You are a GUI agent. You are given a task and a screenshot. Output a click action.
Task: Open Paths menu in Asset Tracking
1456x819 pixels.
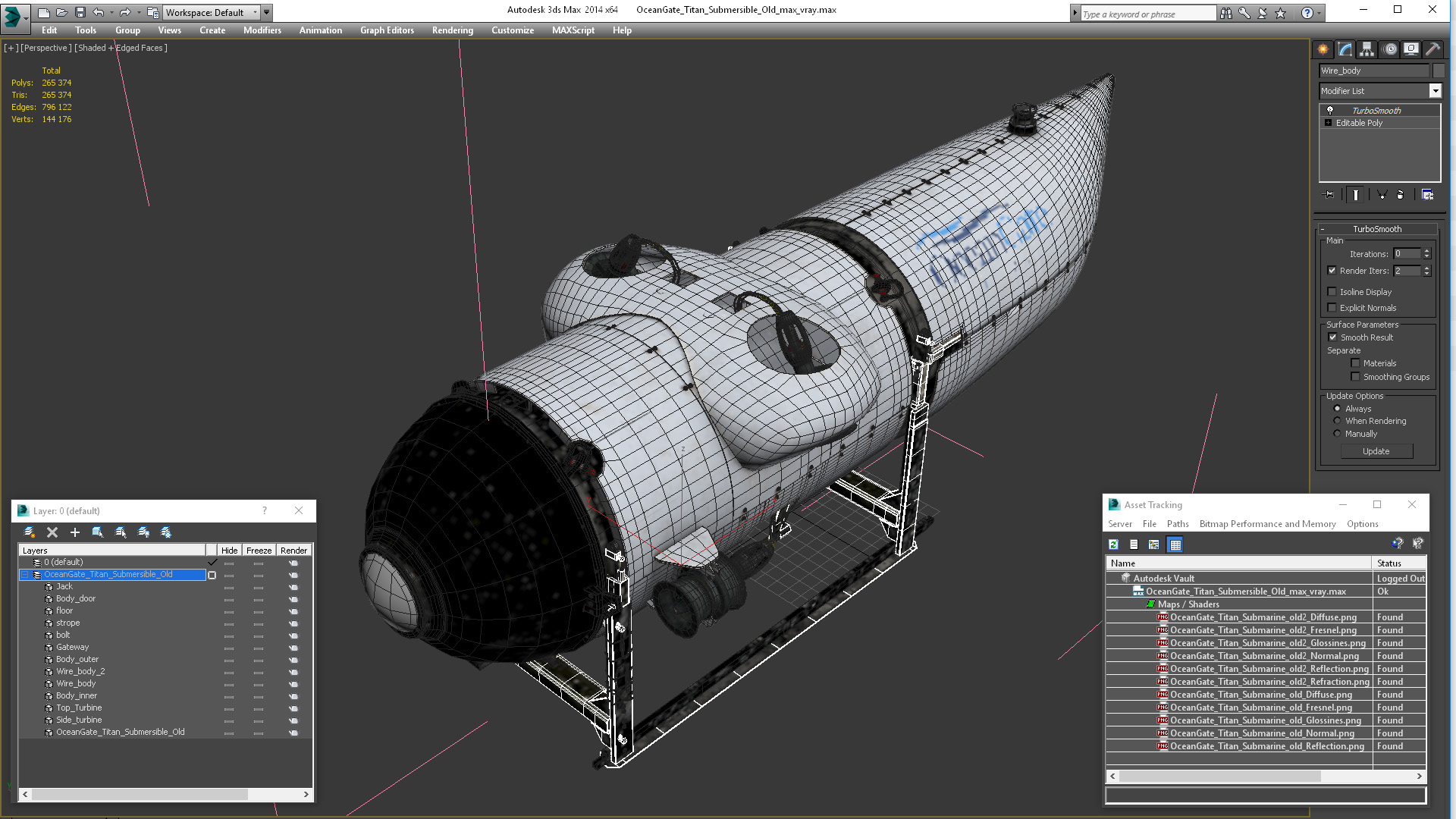1178,524
